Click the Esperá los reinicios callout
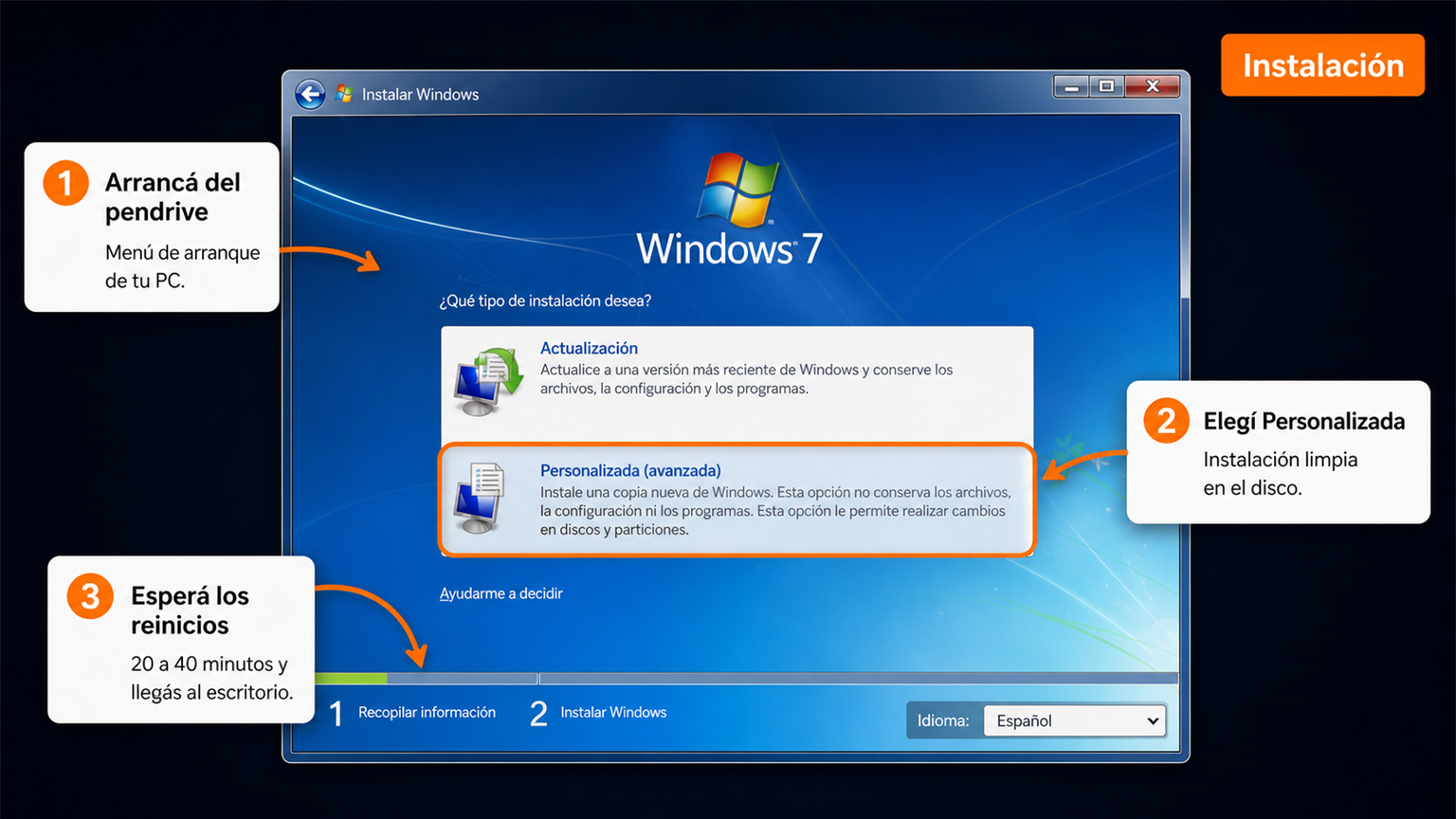 (x=181, y=640)
